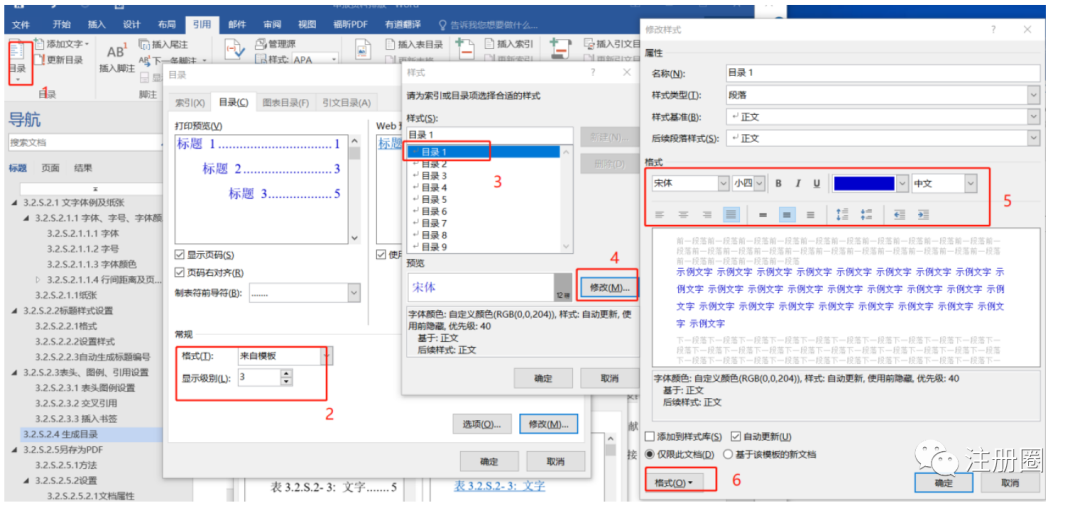
Task: Increase 显示级别 with the up spinner
Action: [x=287, y=373]
